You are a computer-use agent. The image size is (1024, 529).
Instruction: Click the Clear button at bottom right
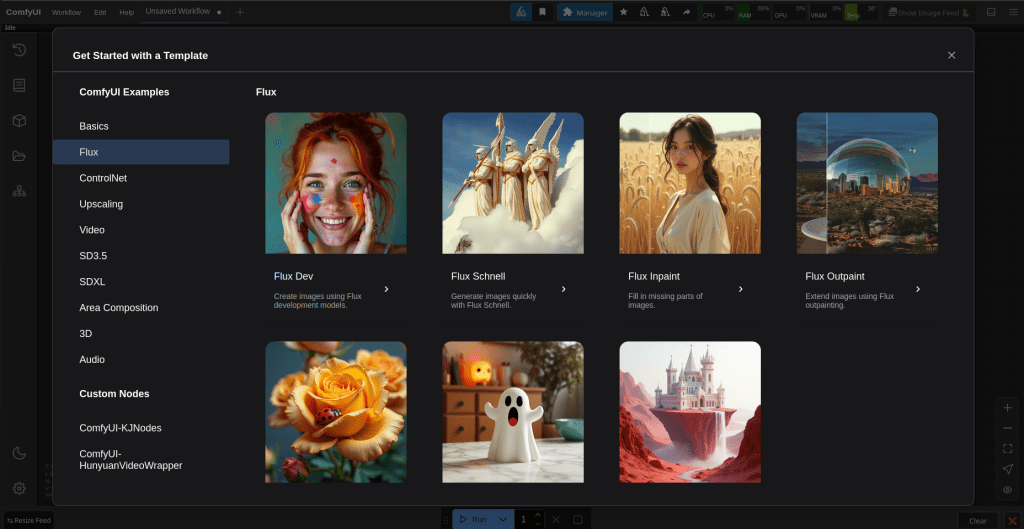(x=977, y=520)
